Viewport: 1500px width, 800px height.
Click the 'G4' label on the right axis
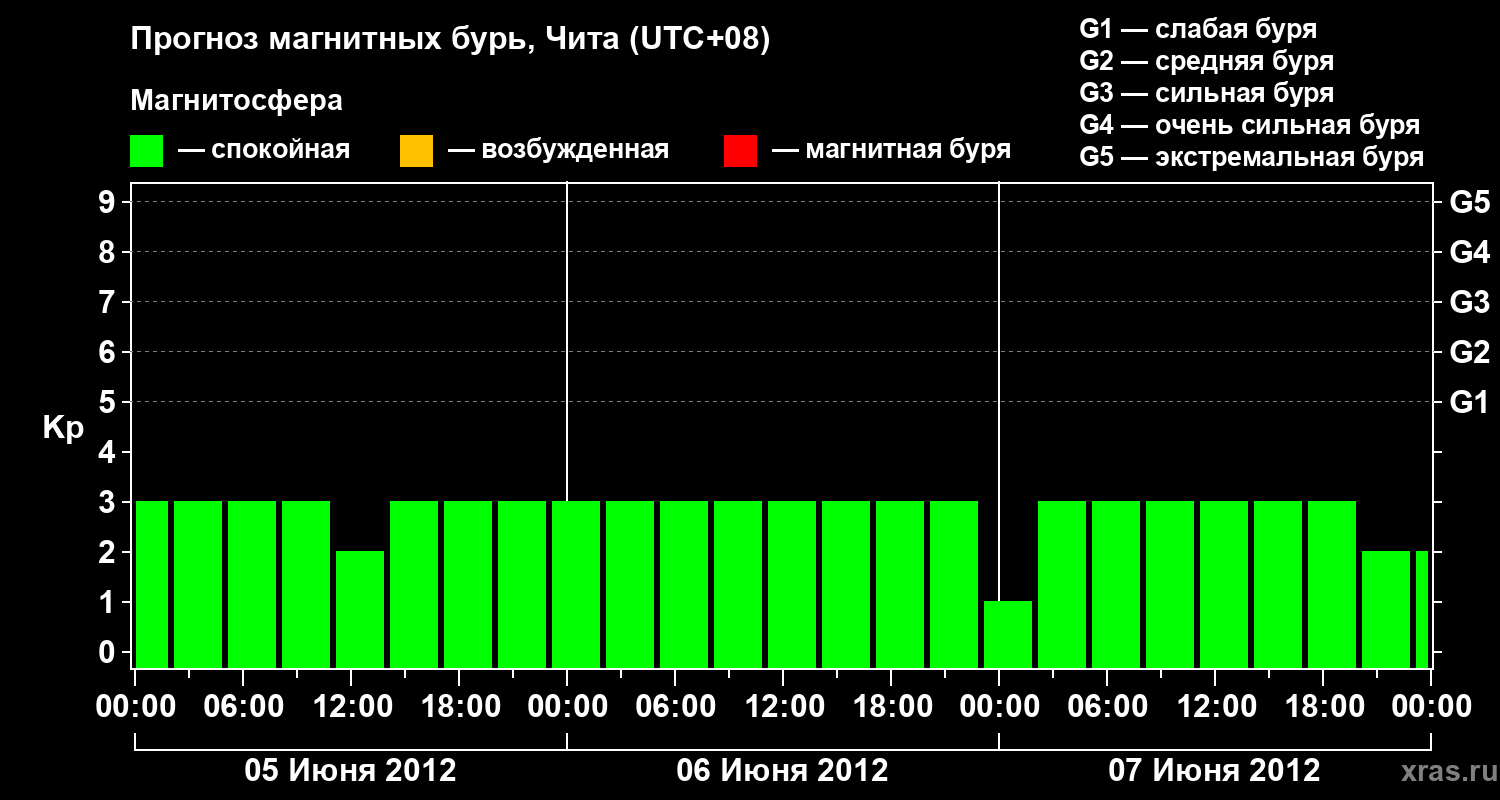coord(1469,252)
